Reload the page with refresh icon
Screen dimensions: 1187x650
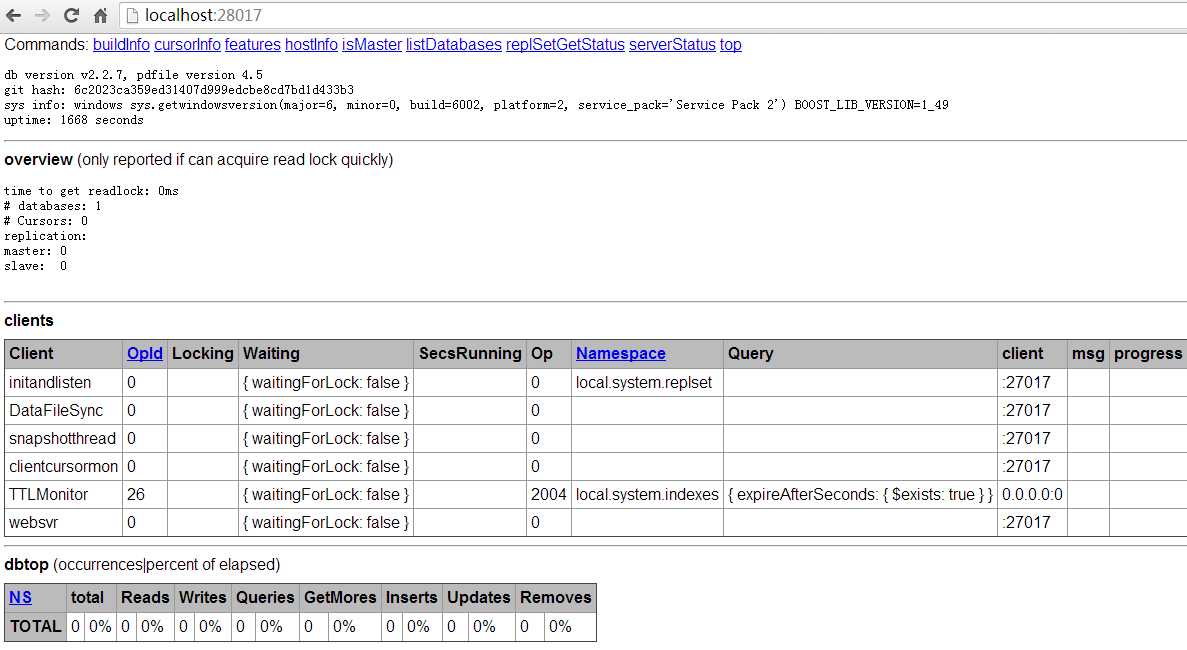coord(71,15)
